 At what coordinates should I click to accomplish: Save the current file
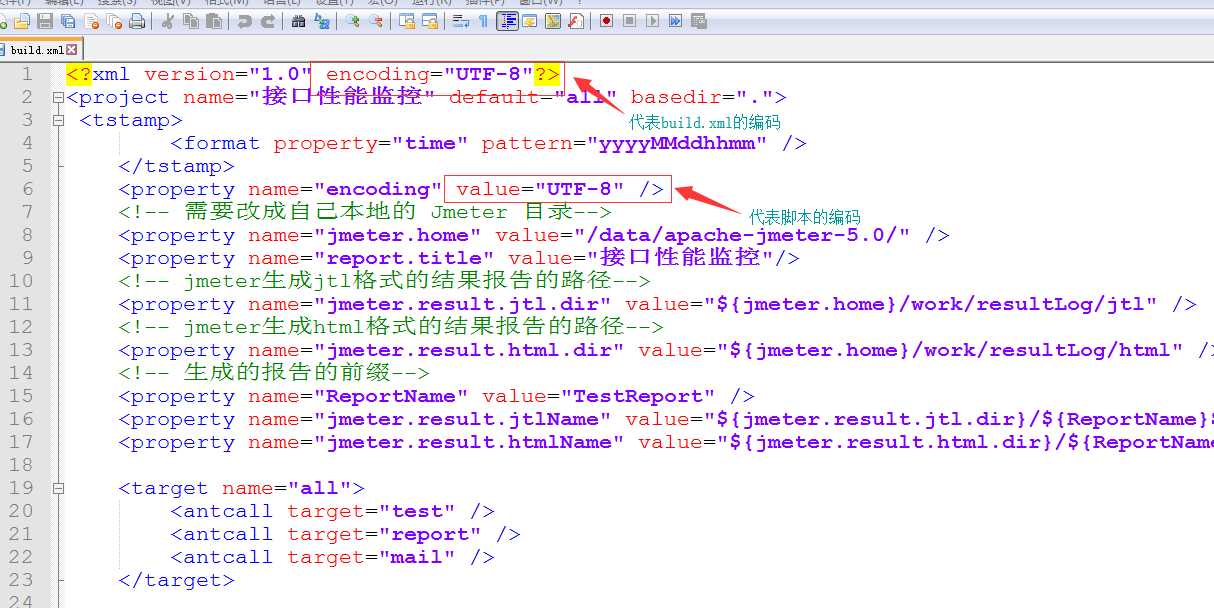[x=45, y=21]
